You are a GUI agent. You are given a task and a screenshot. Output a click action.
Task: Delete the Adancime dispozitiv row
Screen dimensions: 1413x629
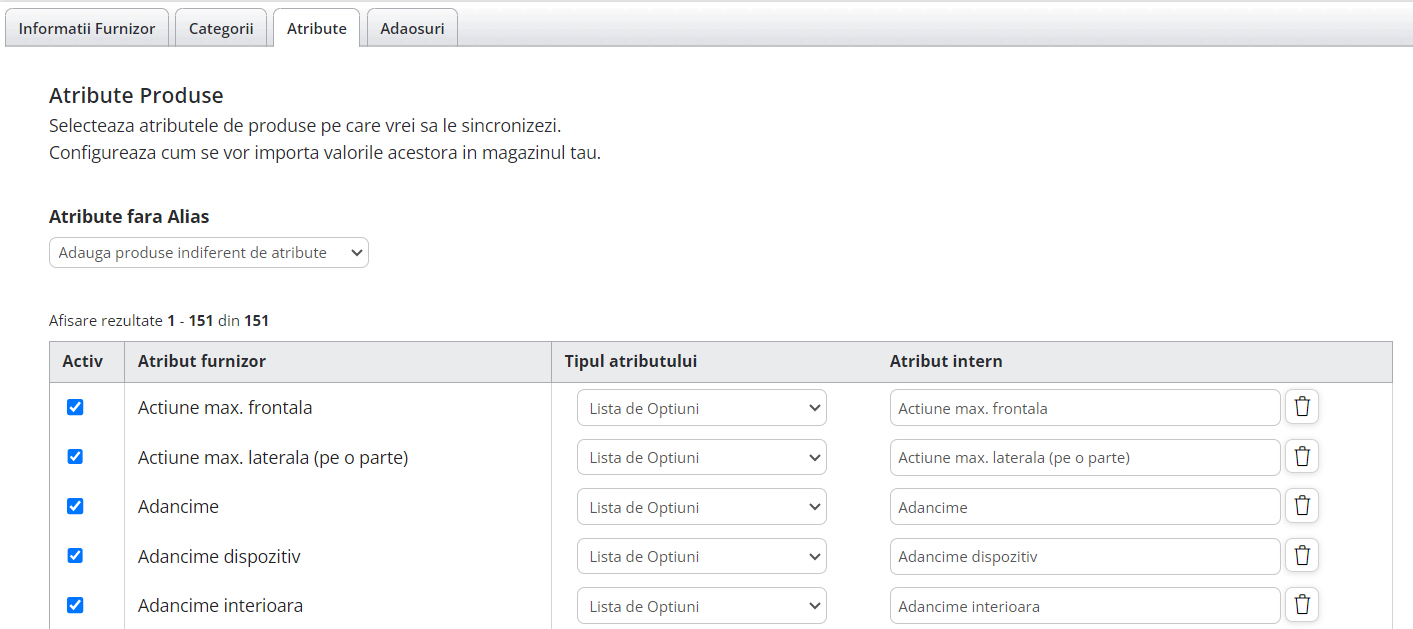(x=1301, y=556)
